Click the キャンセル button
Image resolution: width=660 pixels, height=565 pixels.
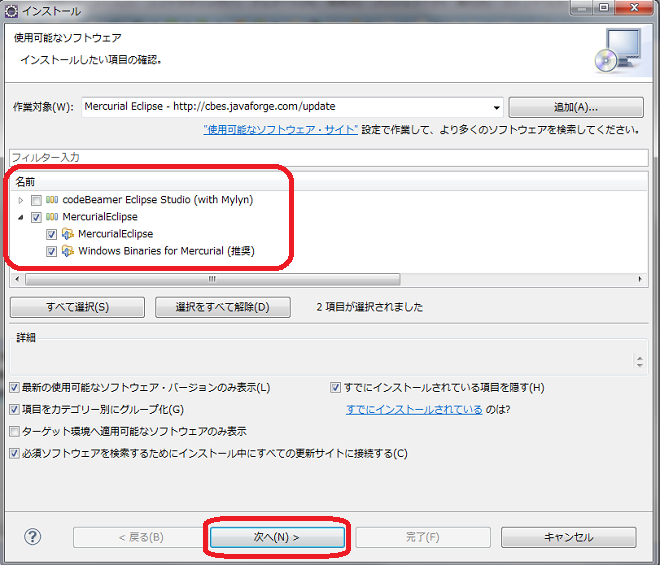(x=569, y=537)
